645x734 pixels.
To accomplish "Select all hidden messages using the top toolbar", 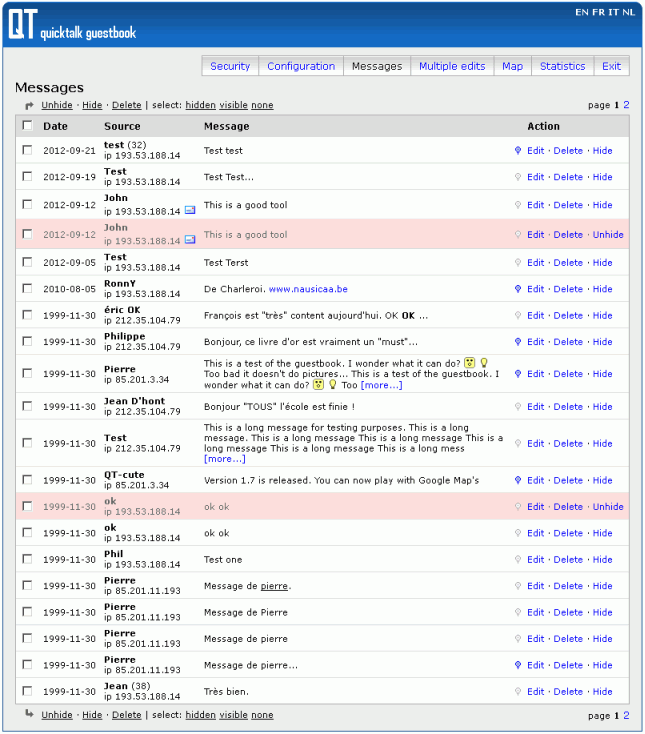I will pos(200,105).
